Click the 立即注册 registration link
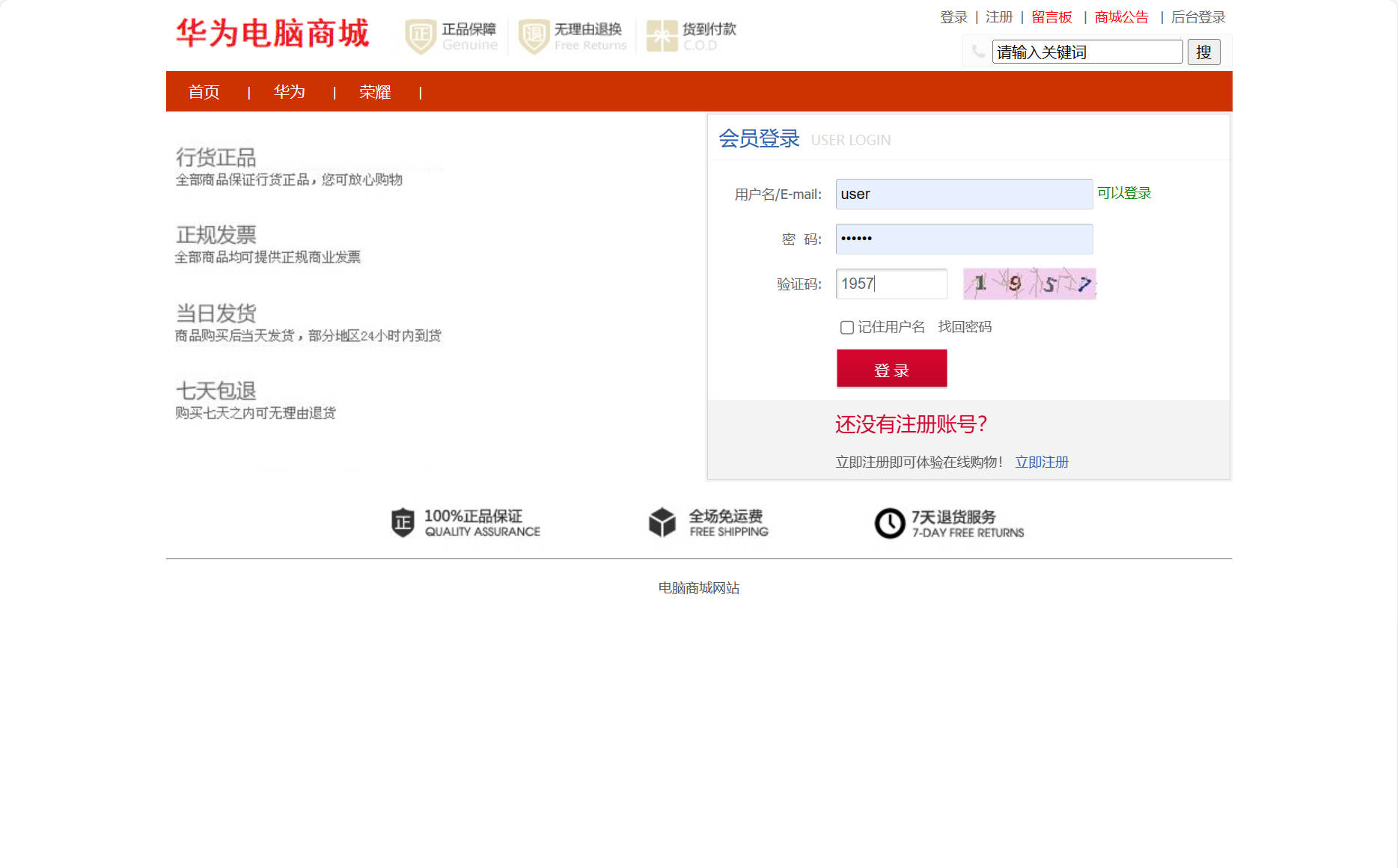 click(x=1042, y=462)
